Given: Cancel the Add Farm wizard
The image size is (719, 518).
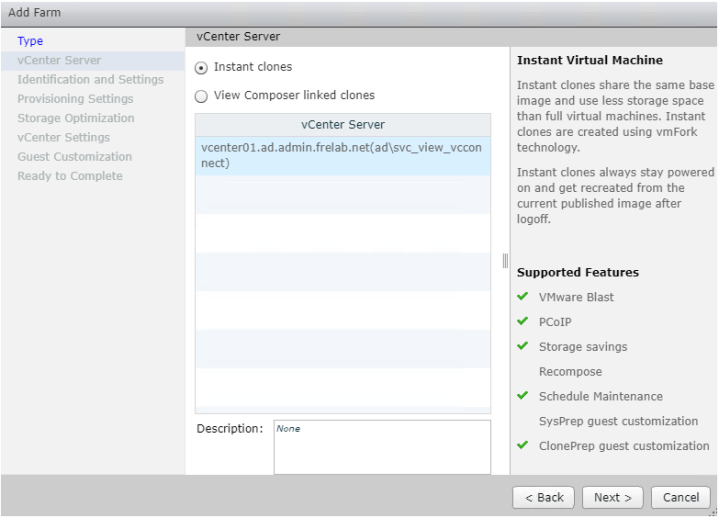Looking at the screenshot, I should coord(680,497).
